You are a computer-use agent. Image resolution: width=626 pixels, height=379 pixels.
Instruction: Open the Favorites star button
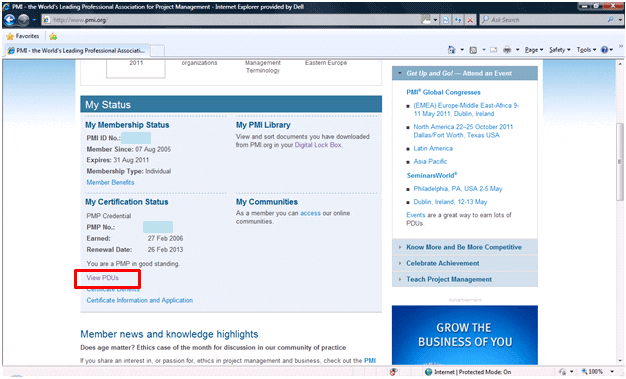coord(22,36)
